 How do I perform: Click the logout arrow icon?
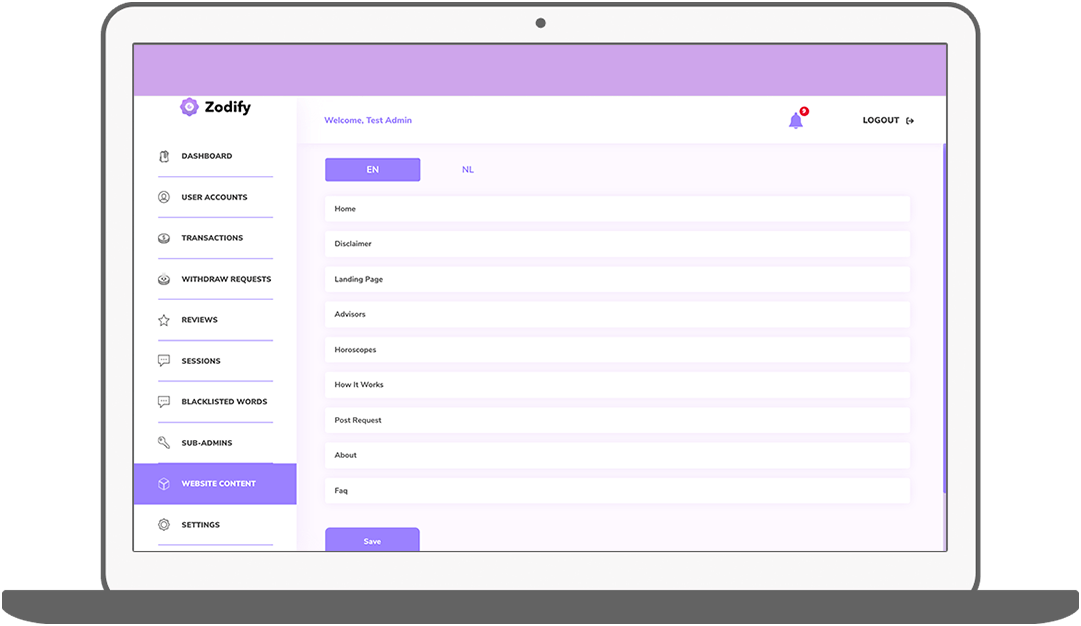pos(910,121)
